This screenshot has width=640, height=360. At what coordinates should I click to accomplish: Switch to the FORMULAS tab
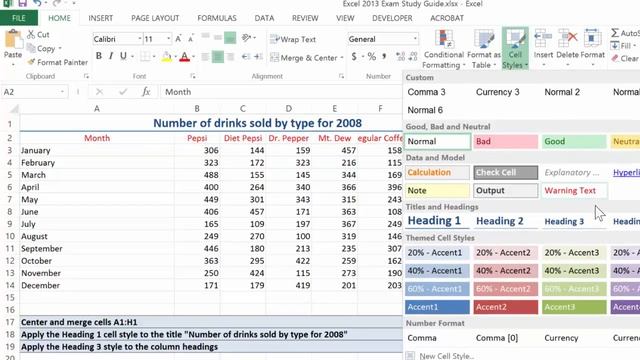coord(217,18)
